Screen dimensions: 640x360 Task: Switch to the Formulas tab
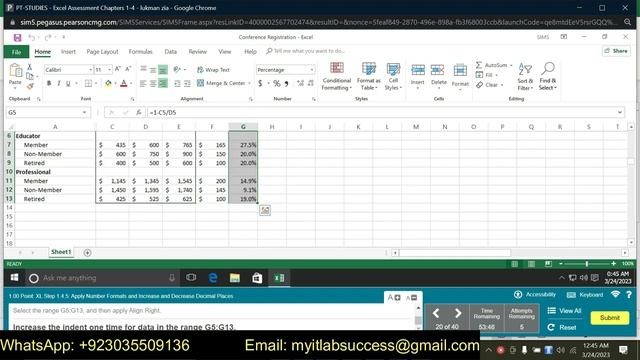click(x=140, y=52)
